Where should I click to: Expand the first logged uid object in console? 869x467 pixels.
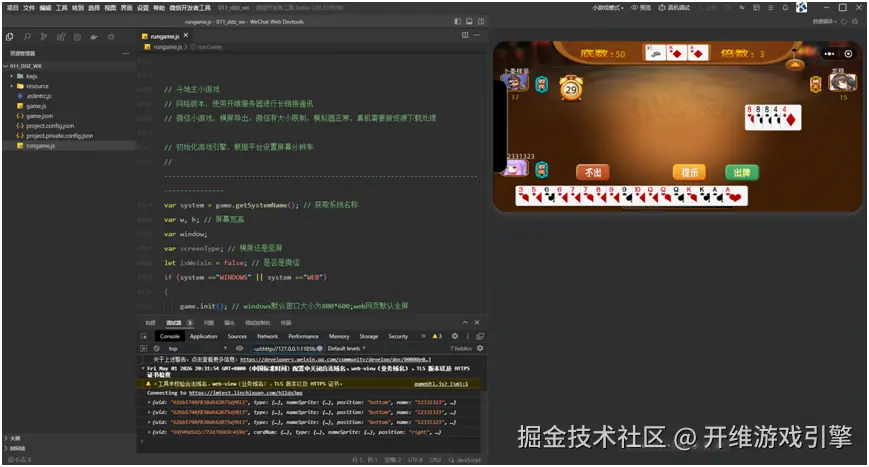tap(149, 403)
